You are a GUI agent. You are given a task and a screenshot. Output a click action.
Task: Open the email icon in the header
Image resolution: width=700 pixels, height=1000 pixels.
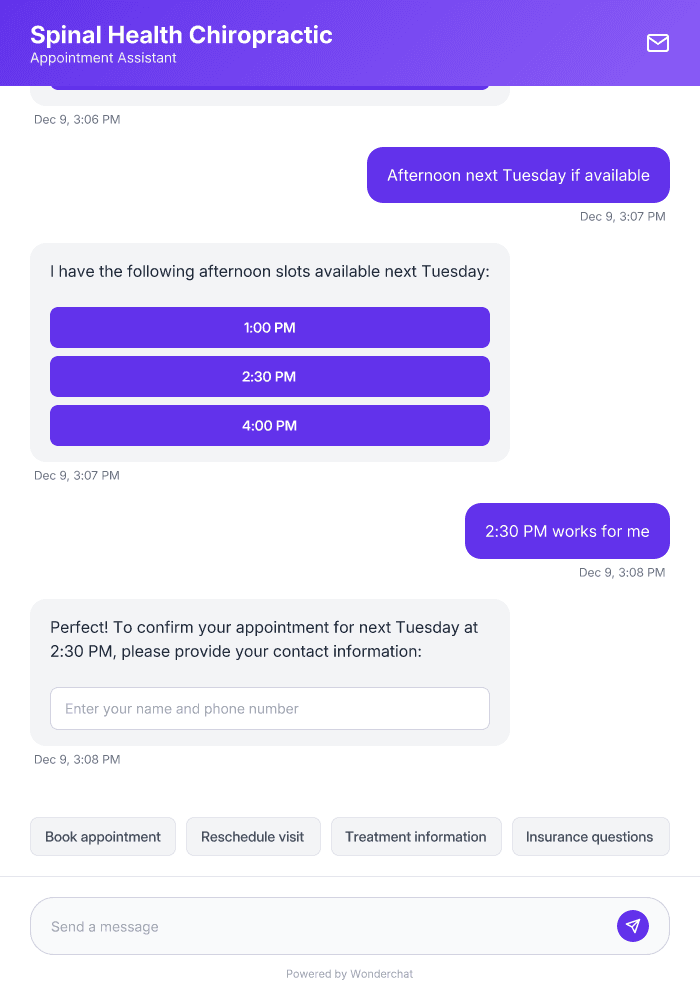[658, 43]
